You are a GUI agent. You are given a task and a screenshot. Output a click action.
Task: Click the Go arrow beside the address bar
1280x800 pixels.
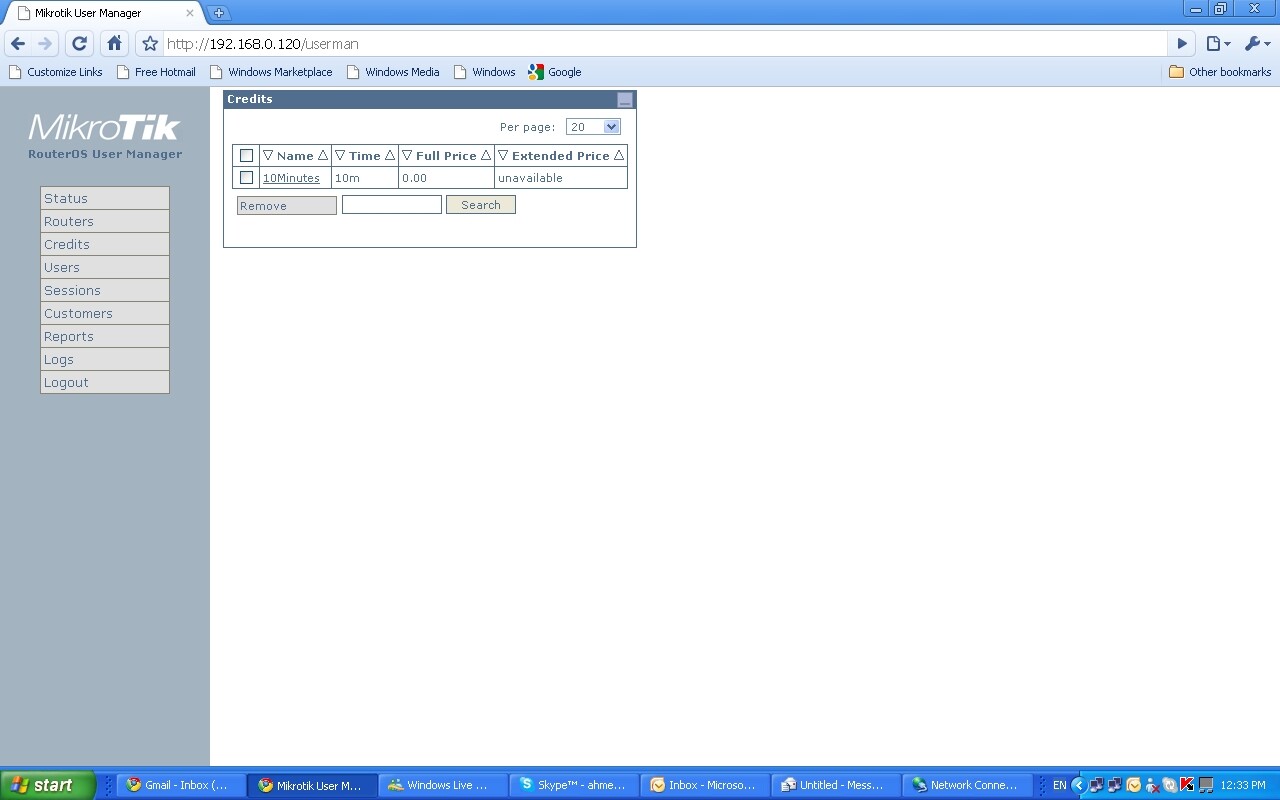click(x=1182, y=44)
